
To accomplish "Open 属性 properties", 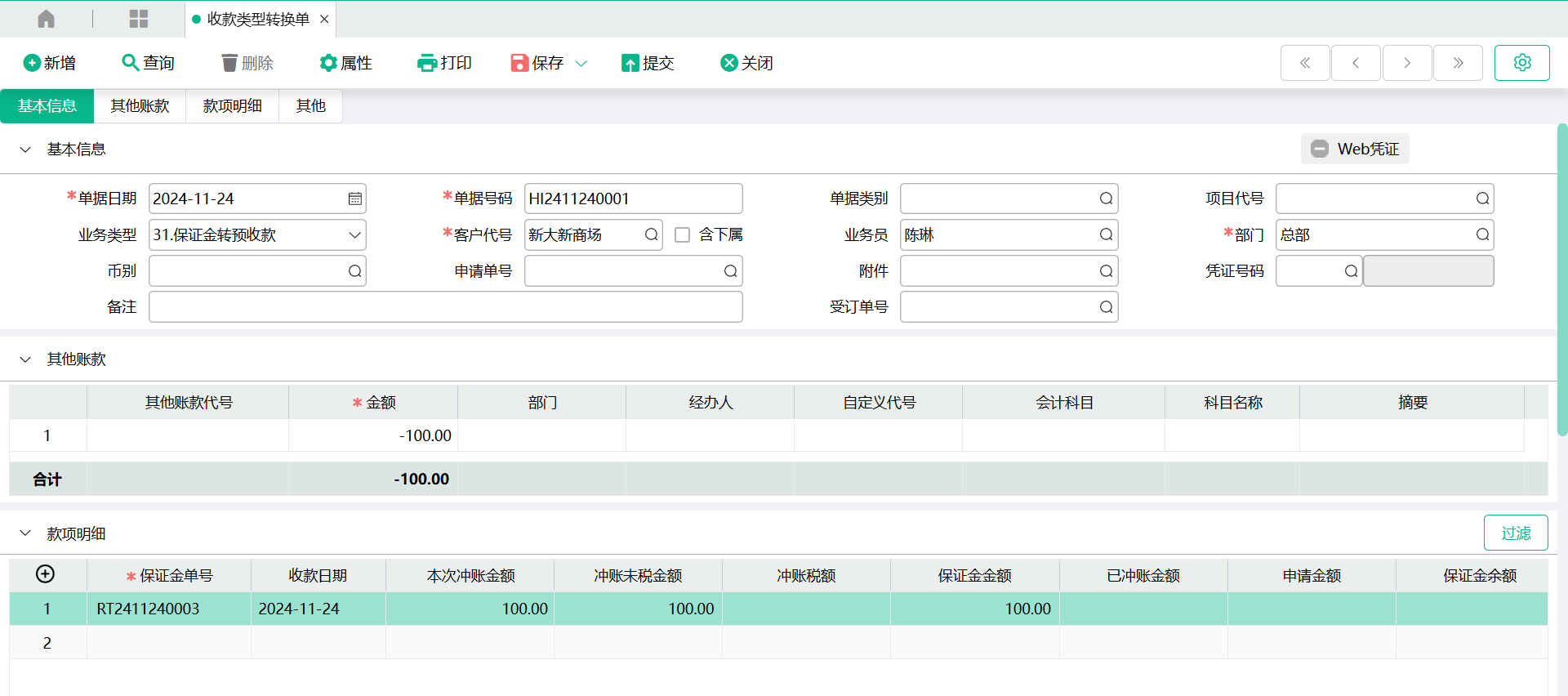I will pyautogui.click(x=346, y=63).
